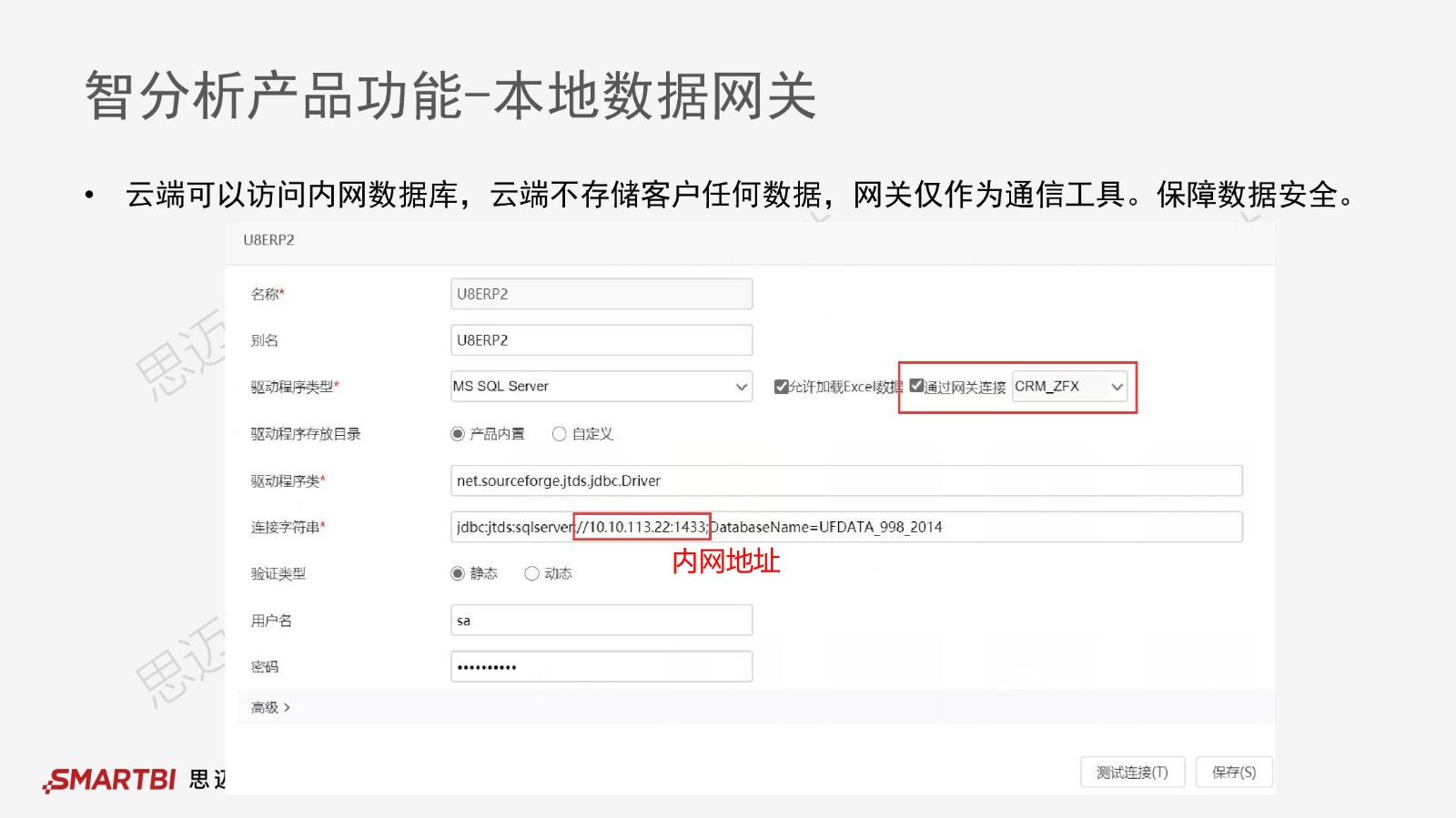Screen dimensions: 1456x818
Task: Click the 保存(S) button
Action: [1233, 773]
